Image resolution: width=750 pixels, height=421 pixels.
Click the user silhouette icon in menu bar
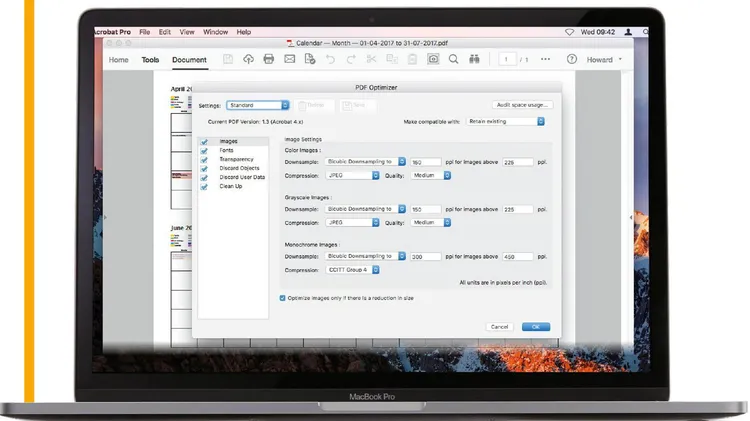(628, 32)
